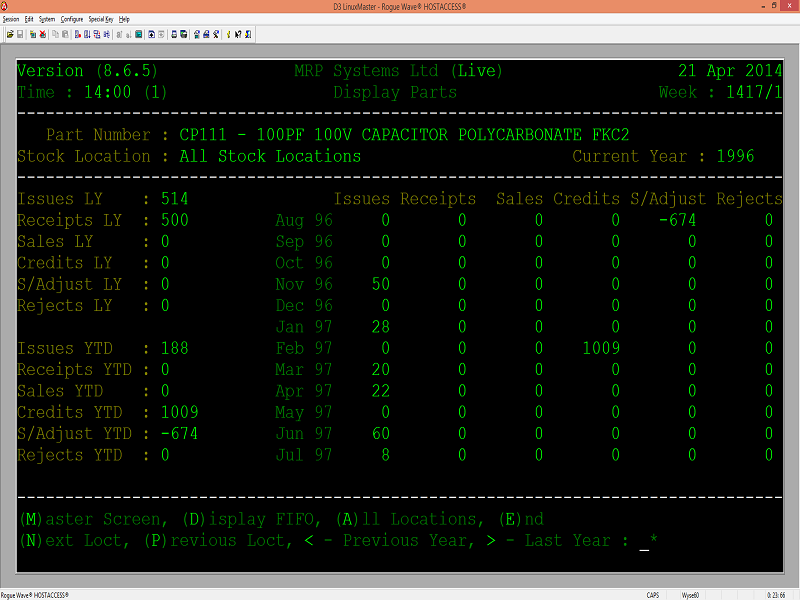Click the printer icon in toolbar
This screenshot has height=600, width=800.
click(x=174, y=34)
